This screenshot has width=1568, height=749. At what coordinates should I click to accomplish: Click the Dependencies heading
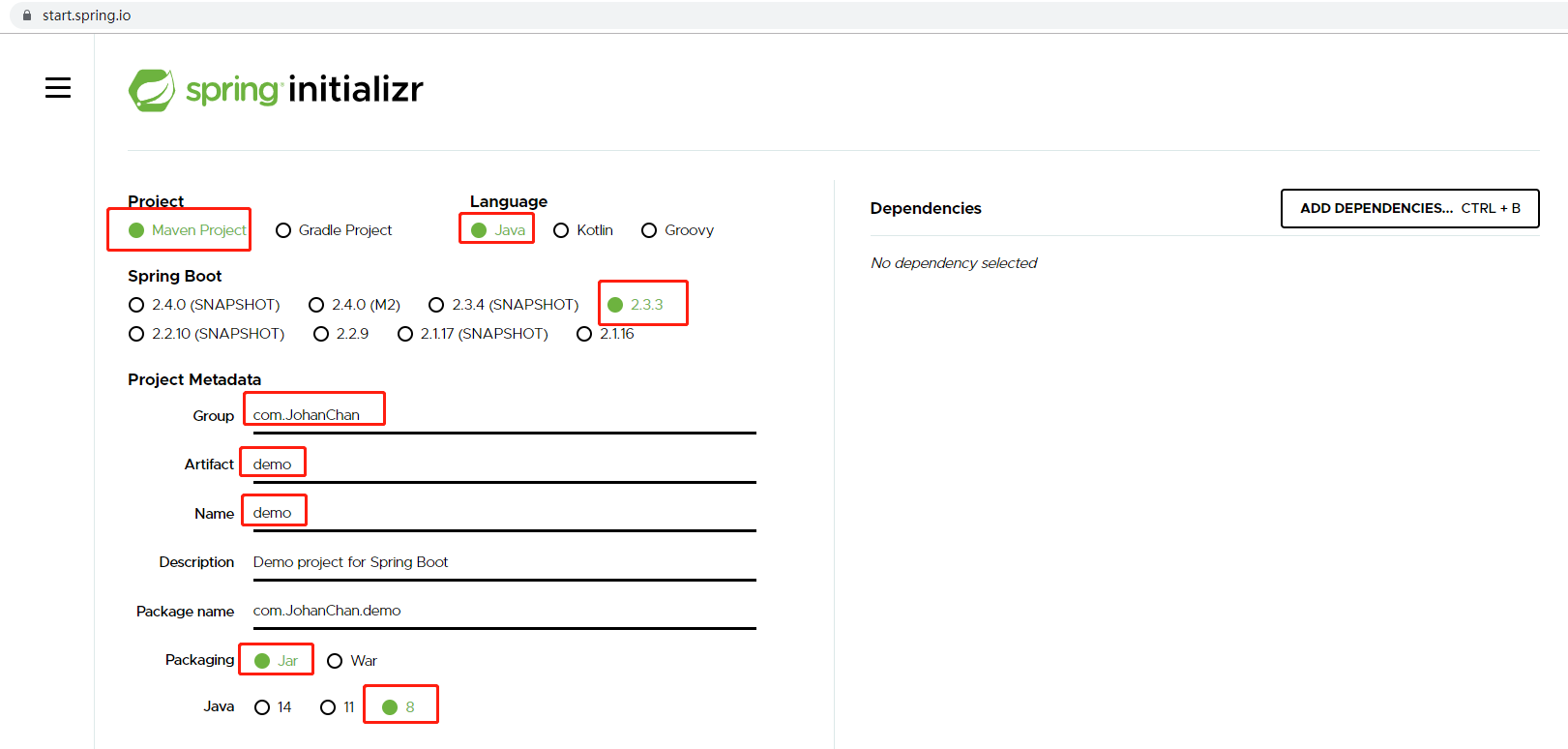(926, 209)
